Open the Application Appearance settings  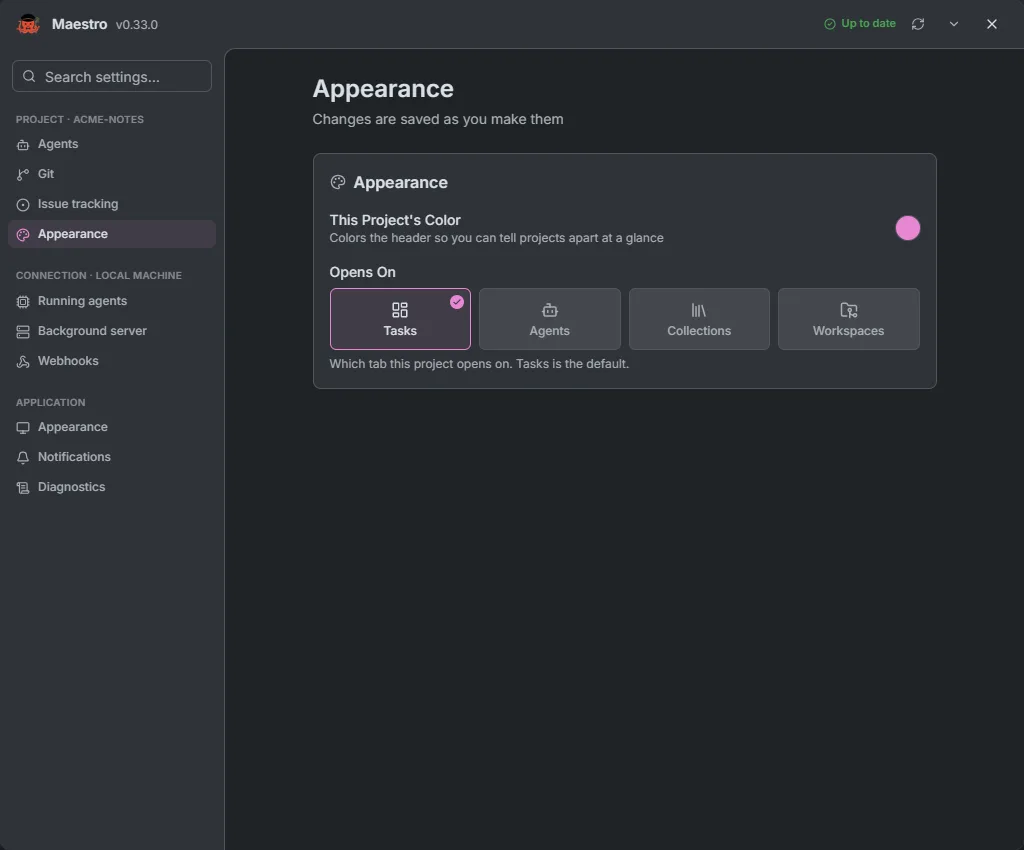[x=112, y=428]
